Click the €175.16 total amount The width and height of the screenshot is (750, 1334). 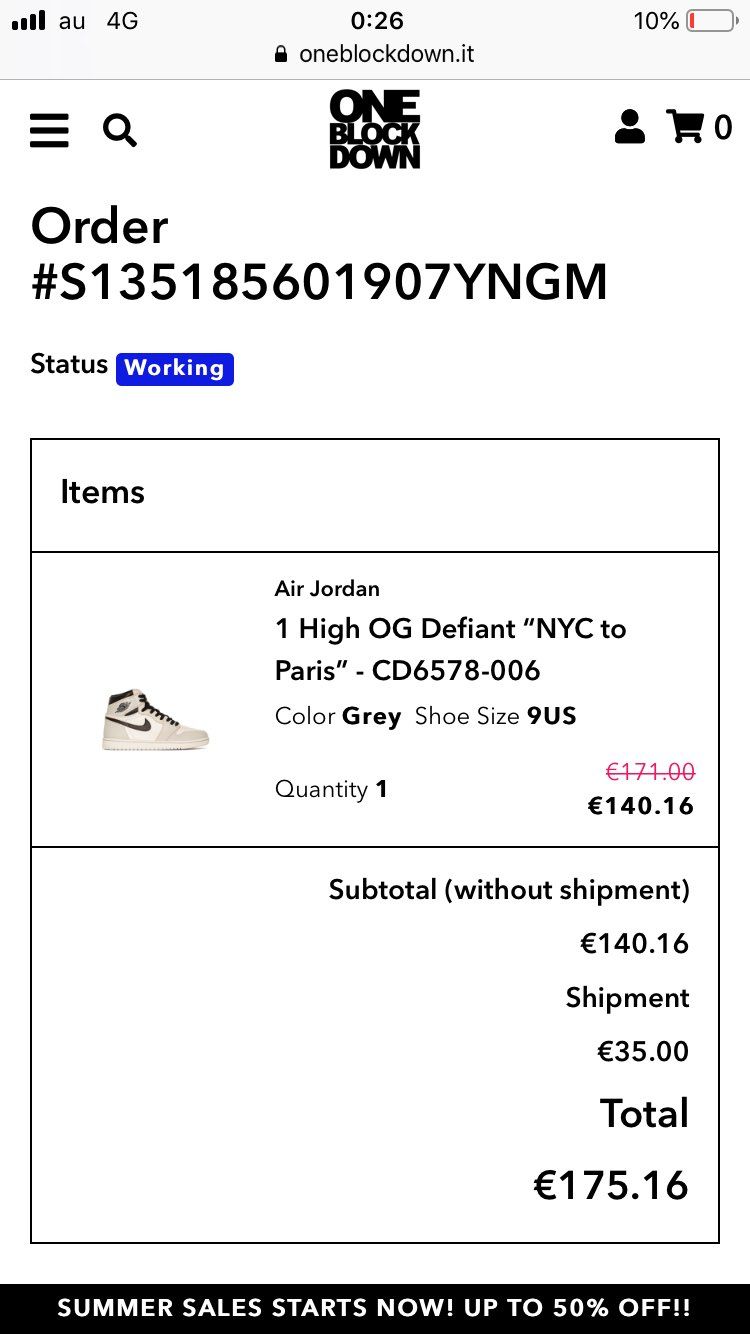pyautogui.click(x=611, y=1185)
